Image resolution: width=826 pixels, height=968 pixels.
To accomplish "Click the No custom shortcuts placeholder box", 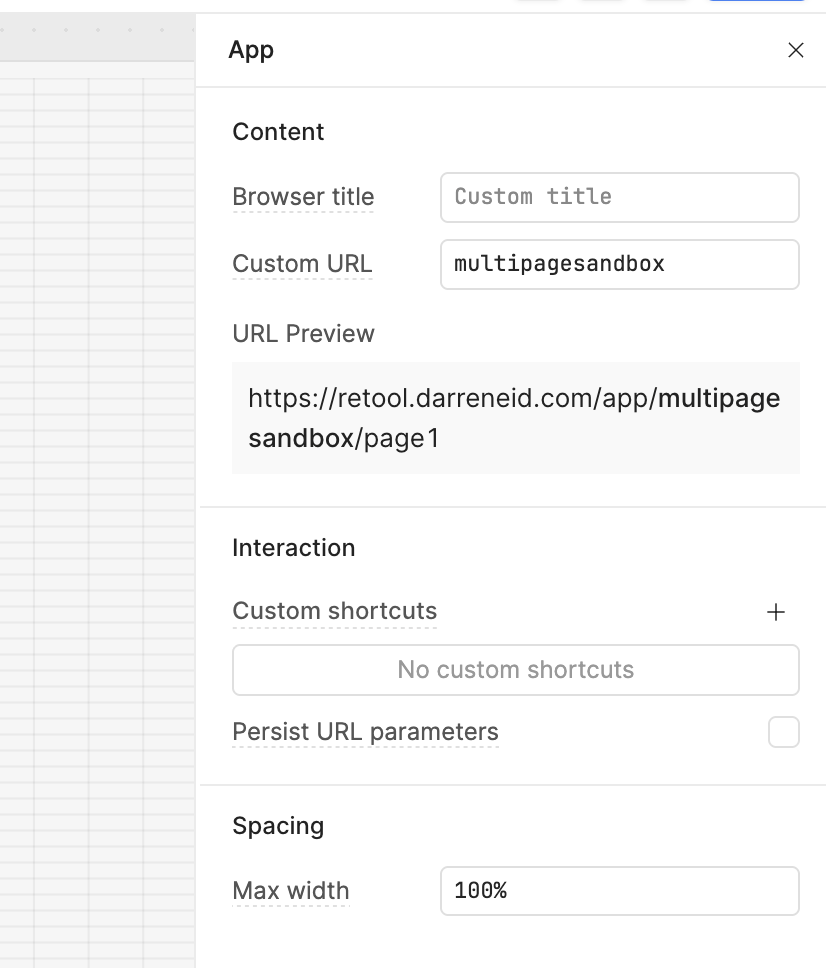I will click(x=515, y=669).
